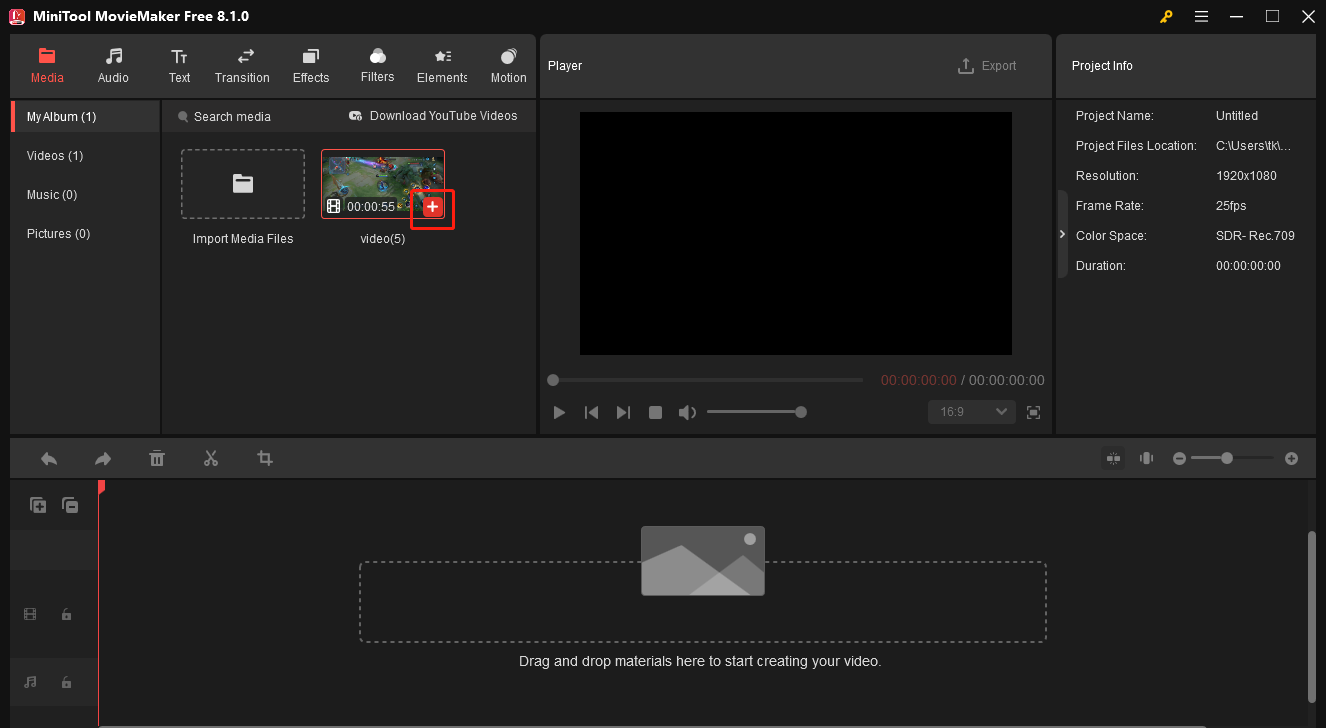Image resolution: width=1326 pixels, height=728 pixels.
Task: Click the Export button
Action: [987, 66]
